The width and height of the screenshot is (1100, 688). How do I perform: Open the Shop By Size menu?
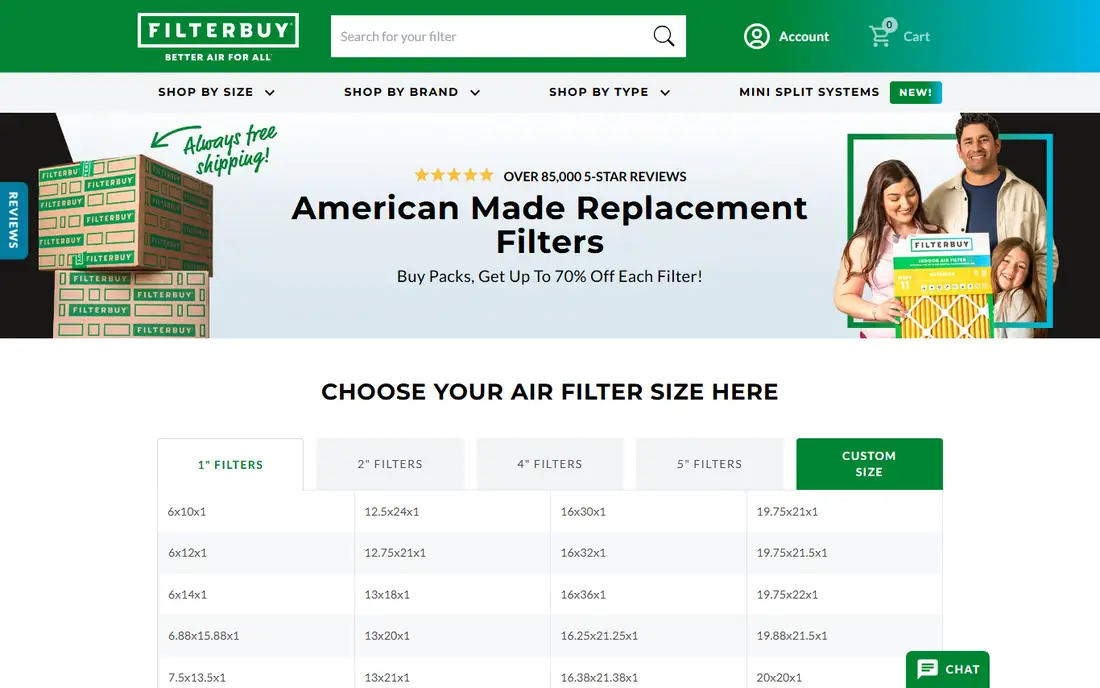click(206, 92)
